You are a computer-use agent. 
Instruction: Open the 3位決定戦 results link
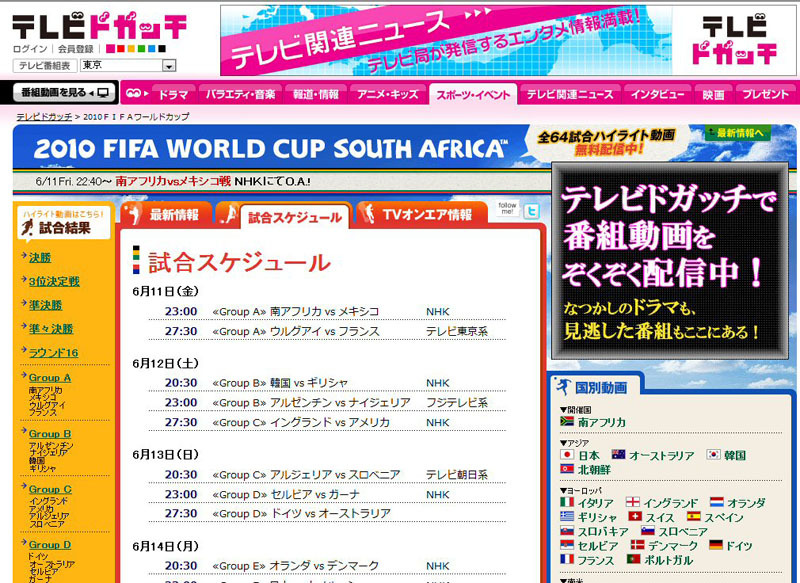tap(54, 281)
